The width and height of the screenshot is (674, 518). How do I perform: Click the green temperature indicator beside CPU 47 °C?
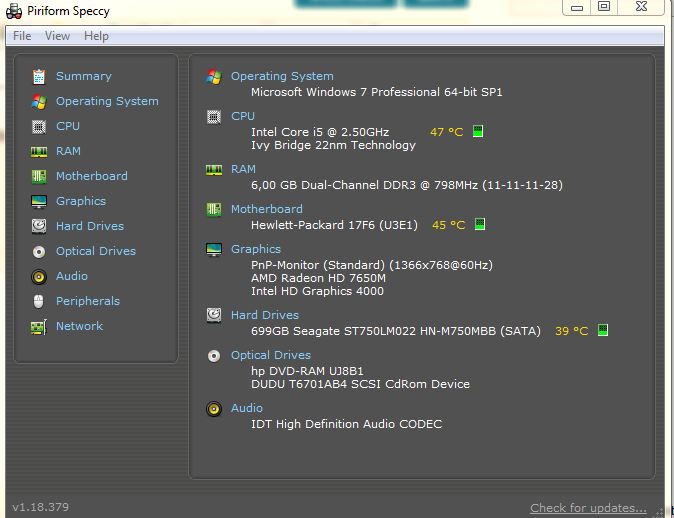click(478, 131)
